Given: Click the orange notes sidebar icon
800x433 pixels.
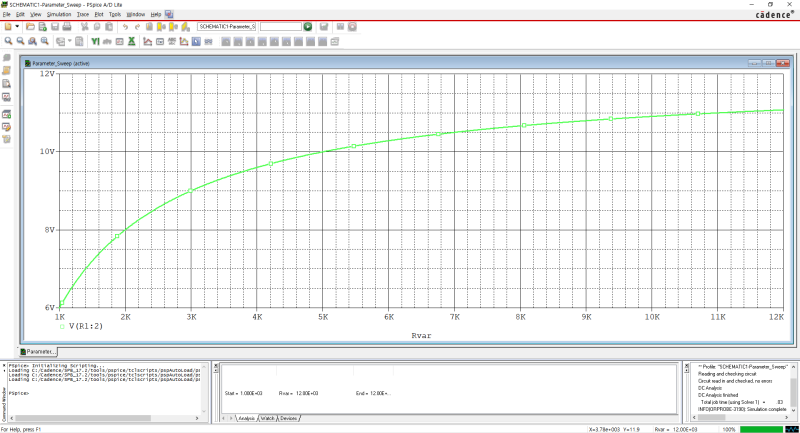Looking at the screenshot, I should click(x=7, y=71).
